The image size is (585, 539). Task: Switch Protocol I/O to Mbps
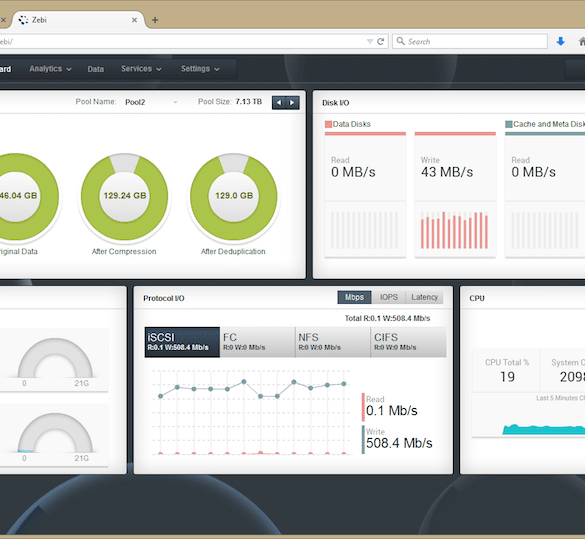pos(354,297)
